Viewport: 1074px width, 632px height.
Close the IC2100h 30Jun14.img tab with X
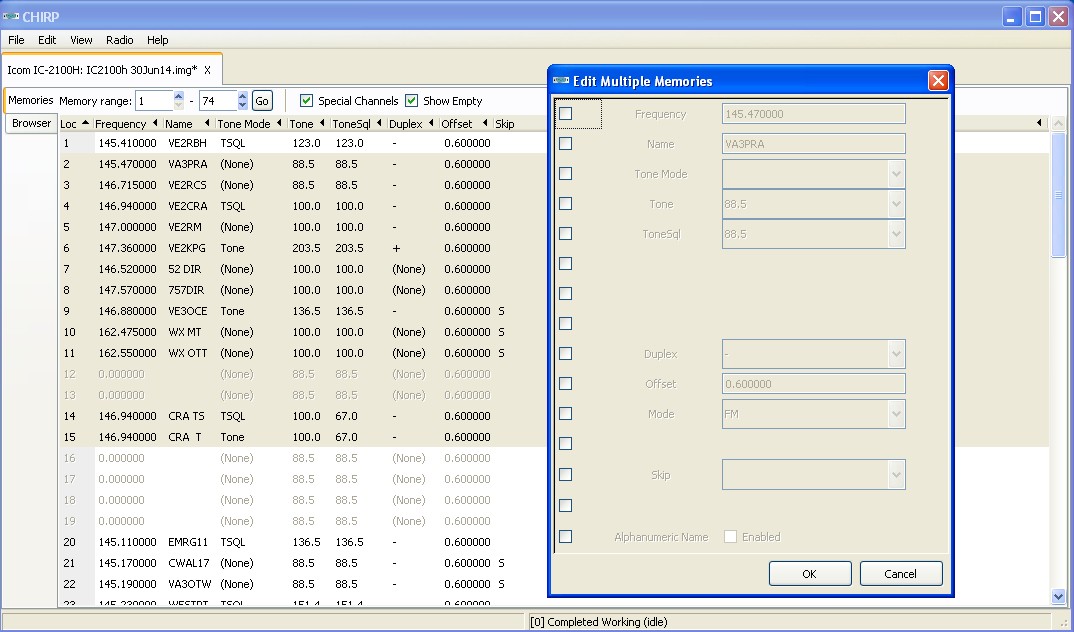click(207, 70)
